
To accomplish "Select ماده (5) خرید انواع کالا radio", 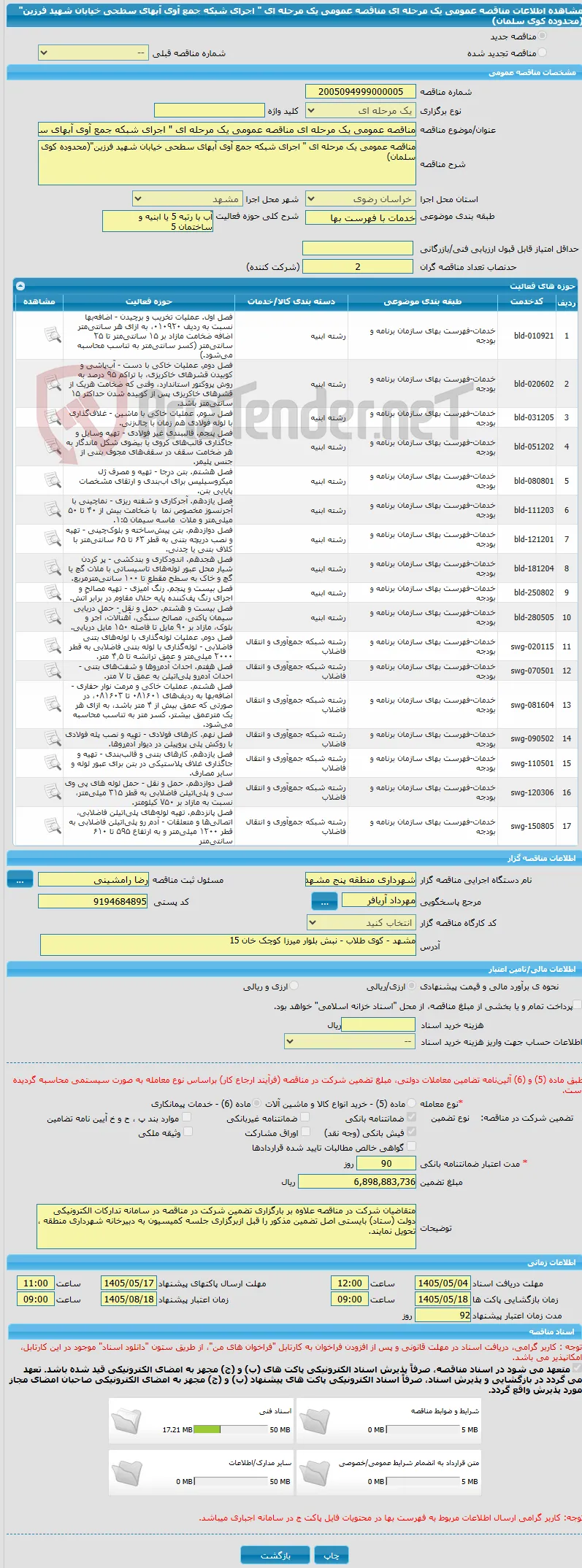I will click(412, 1103).
